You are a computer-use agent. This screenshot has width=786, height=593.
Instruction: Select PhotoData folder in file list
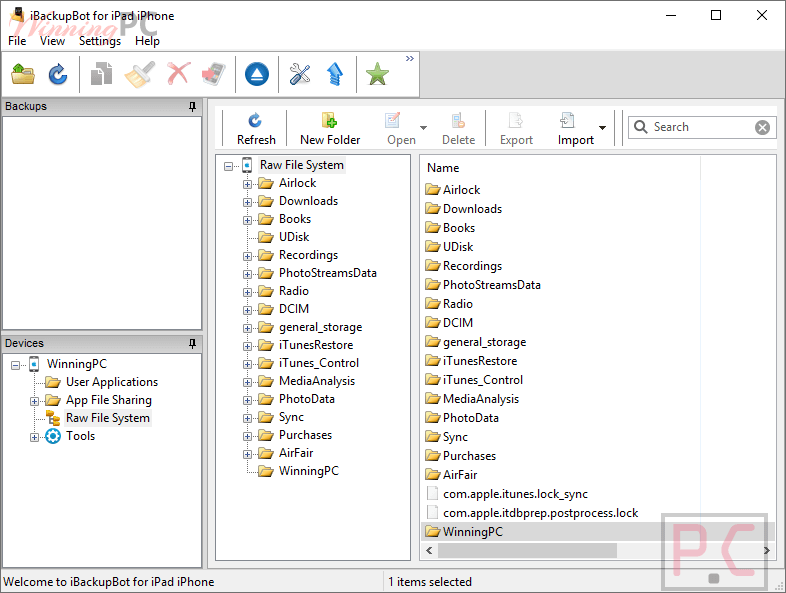tap(471, 418)
